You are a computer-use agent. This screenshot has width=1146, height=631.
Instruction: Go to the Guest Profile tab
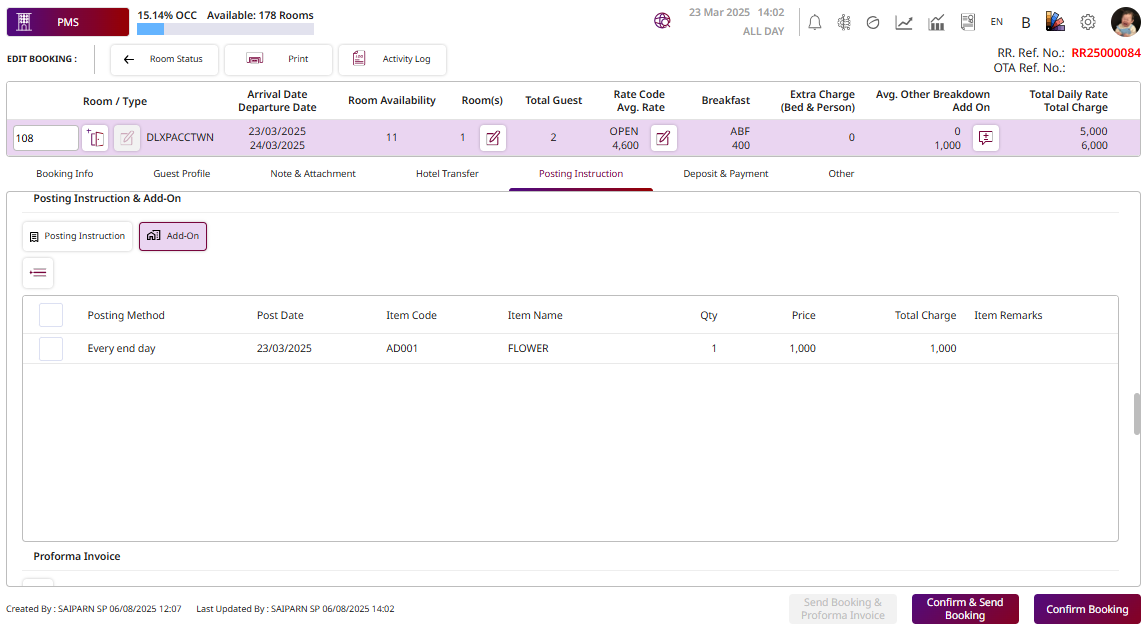tap(181, 174)
